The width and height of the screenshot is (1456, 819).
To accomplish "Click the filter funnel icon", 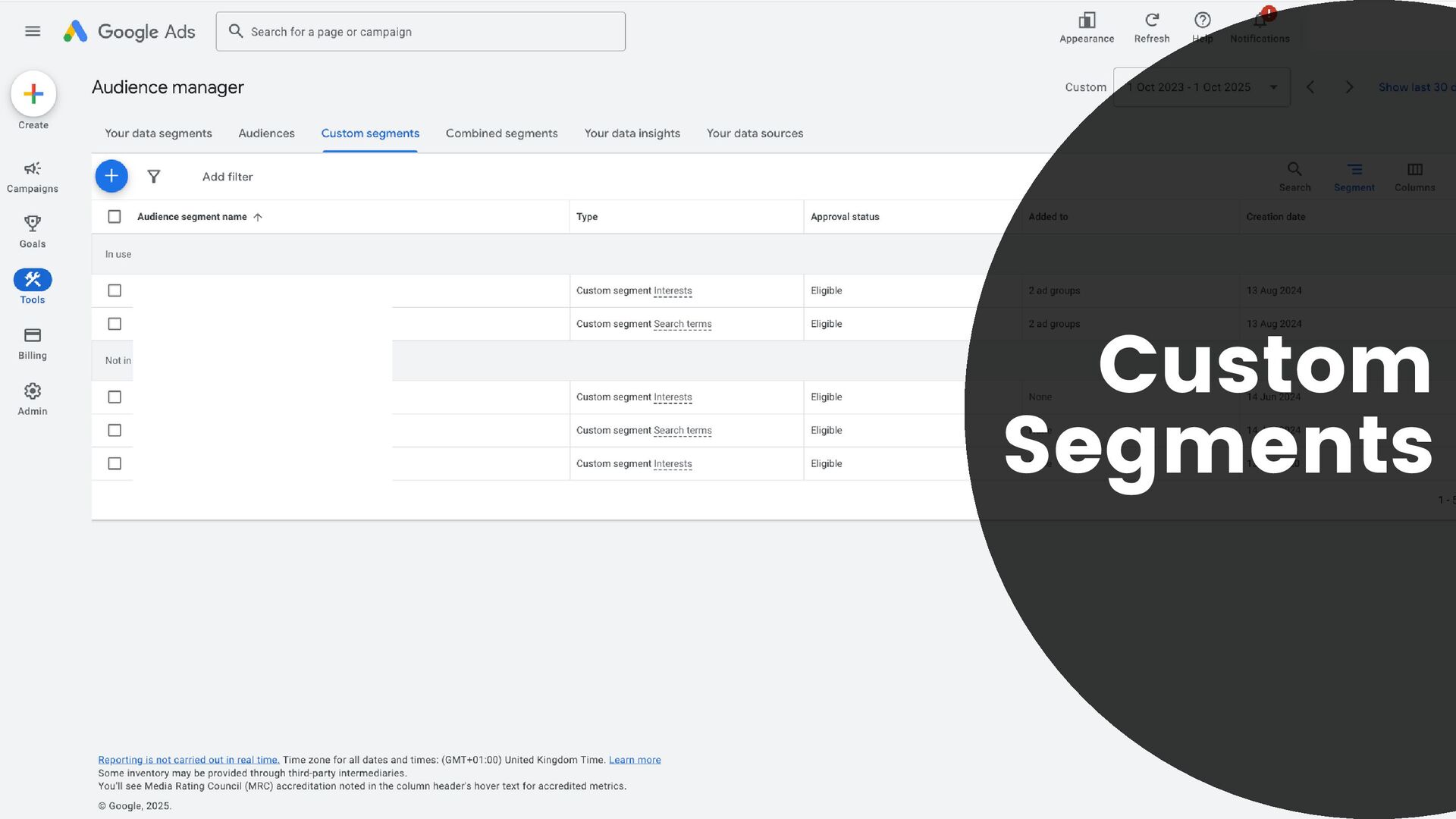I will pos(154,177).
